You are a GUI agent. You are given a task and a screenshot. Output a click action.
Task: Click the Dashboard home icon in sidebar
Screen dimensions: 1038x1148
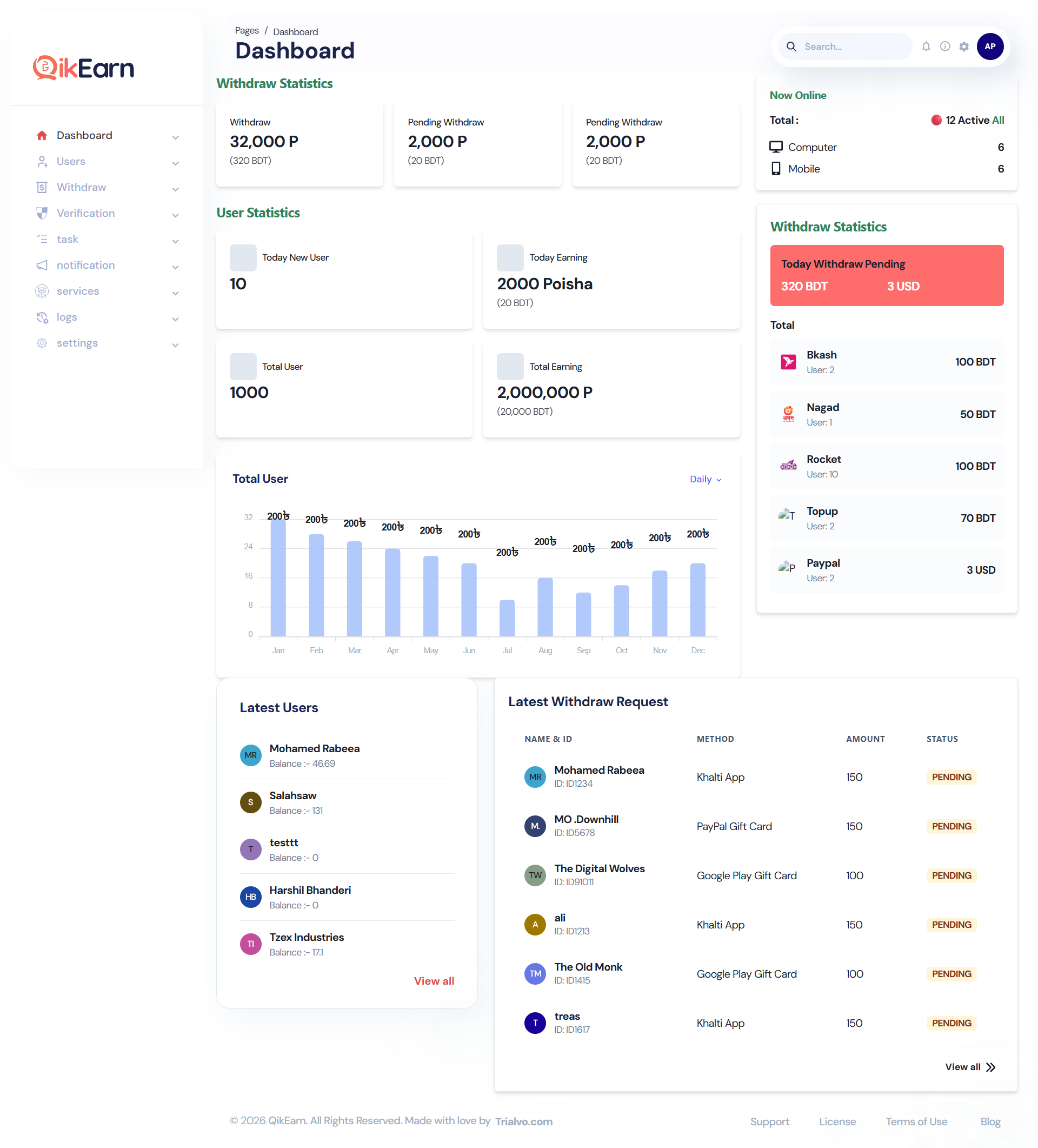42,136
